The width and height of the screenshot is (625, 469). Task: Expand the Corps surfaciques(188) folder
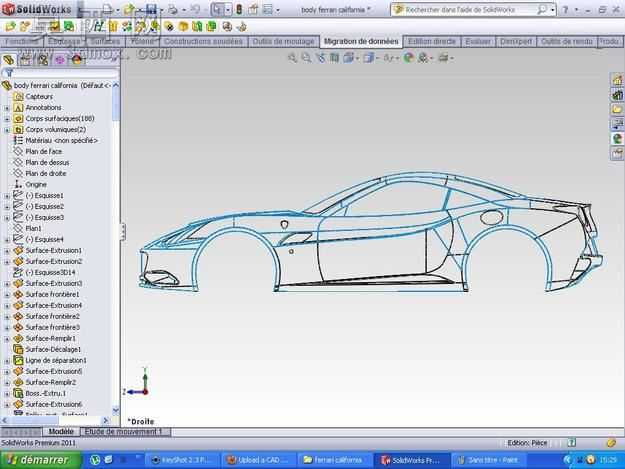coord(7,119)
